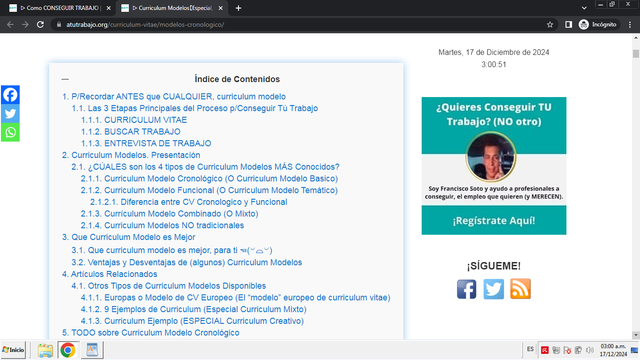Click the address bar URL field
This screenshot has height=360, width=640.
298,24
